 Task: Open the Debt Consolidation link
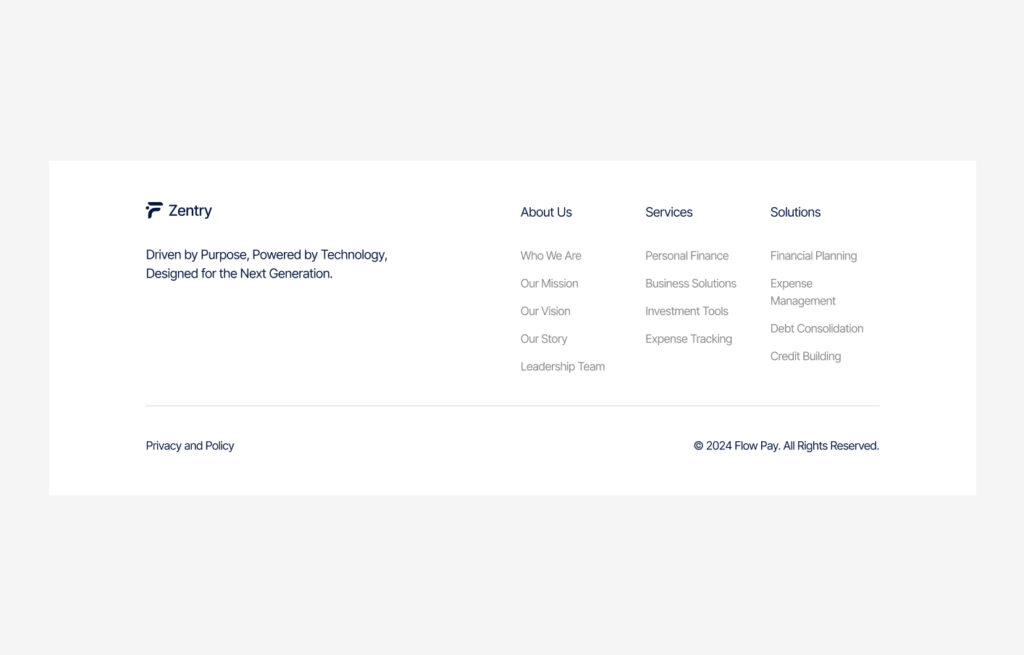click(816, 329)
